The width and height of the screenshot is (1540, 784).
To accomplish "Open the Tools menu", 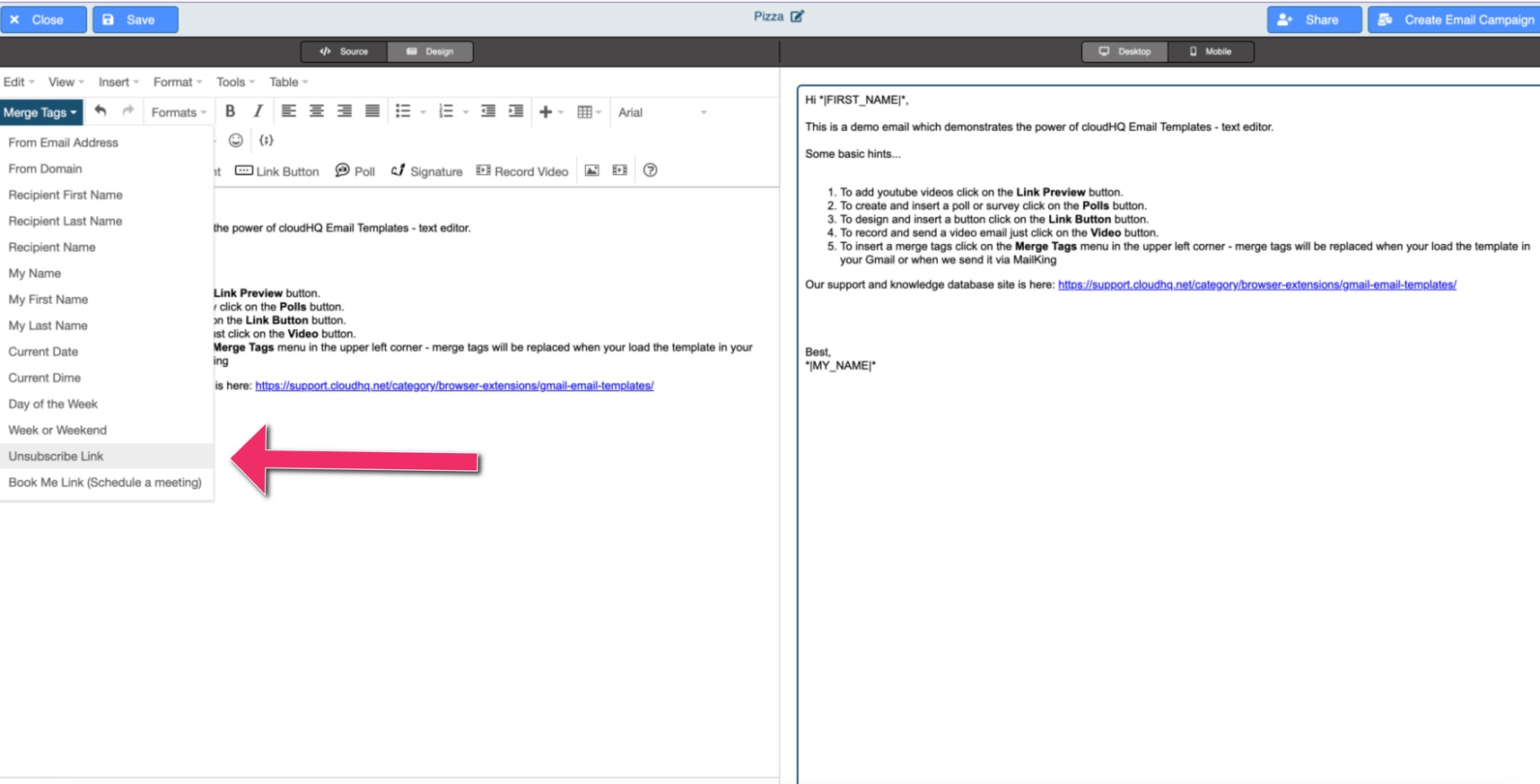I will click(235, 82).
